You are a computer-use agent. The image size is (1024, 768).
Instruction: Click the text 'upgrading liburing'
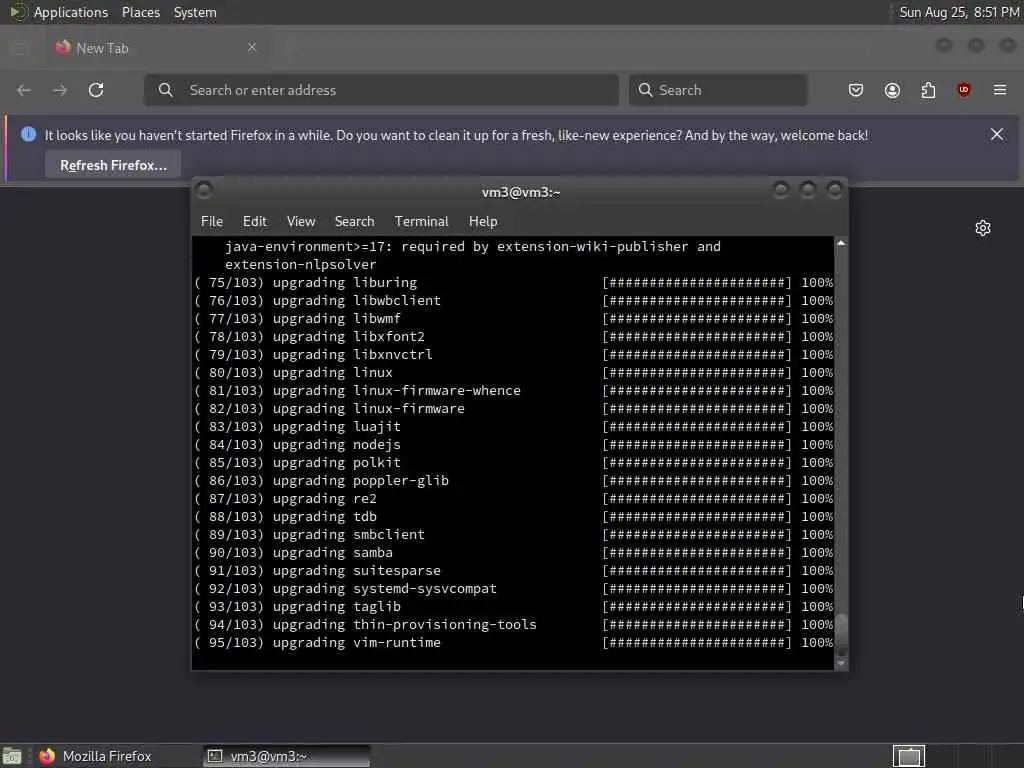tap(345, 283)
